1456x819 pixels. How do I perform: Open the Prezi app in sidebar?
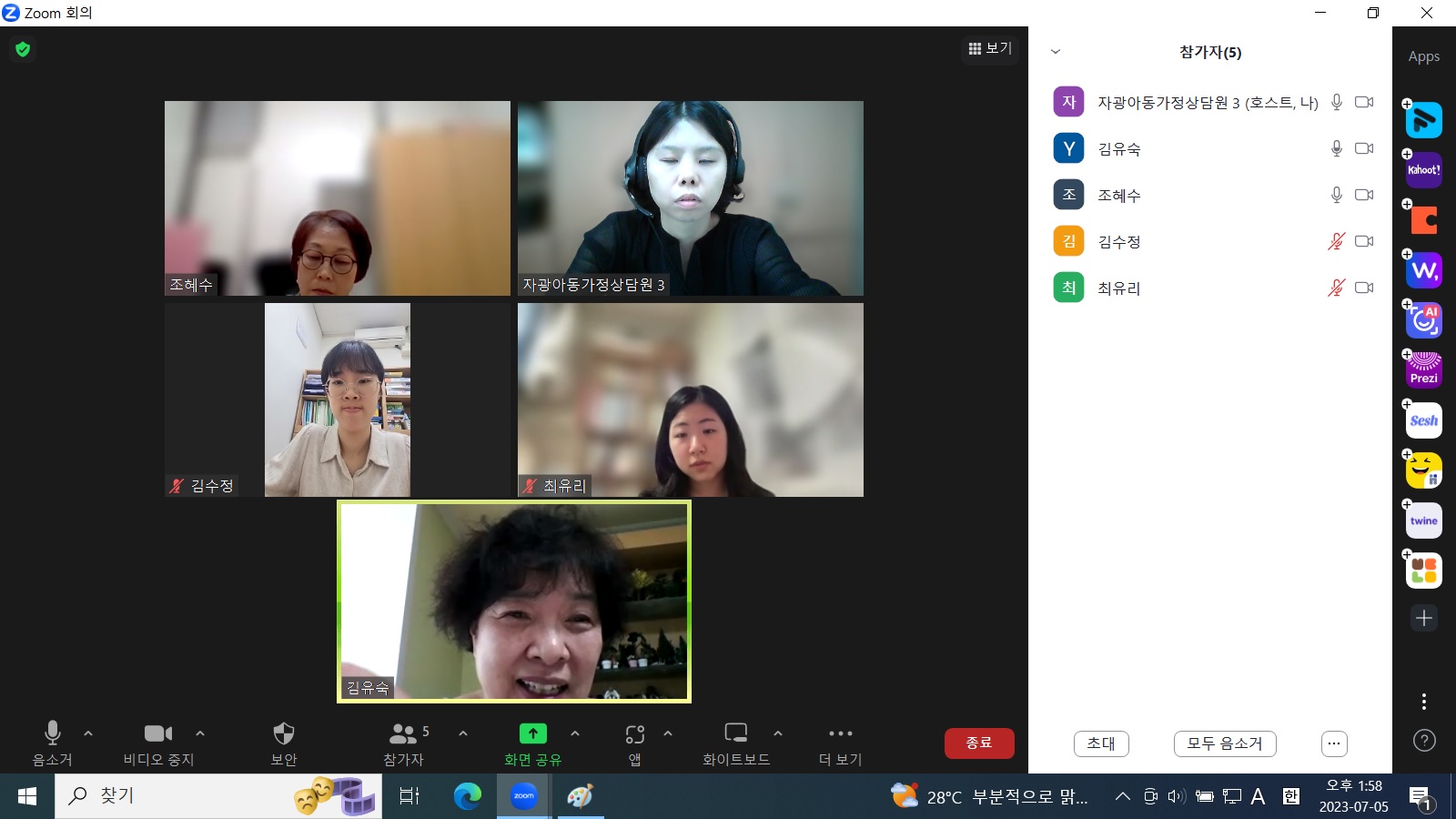[1424, 370]
